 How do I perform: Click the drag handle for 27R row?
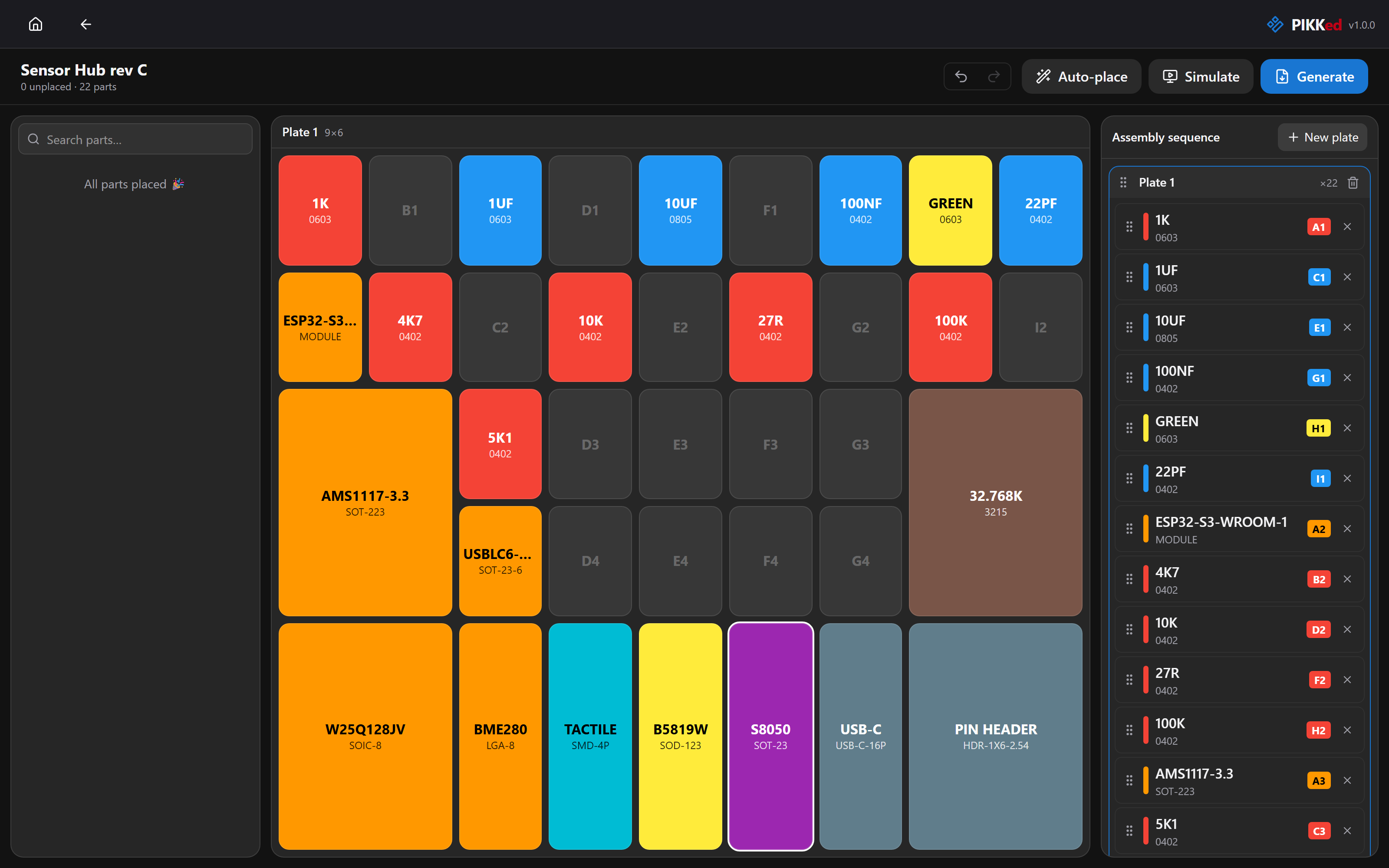(x=1129, y=680)
